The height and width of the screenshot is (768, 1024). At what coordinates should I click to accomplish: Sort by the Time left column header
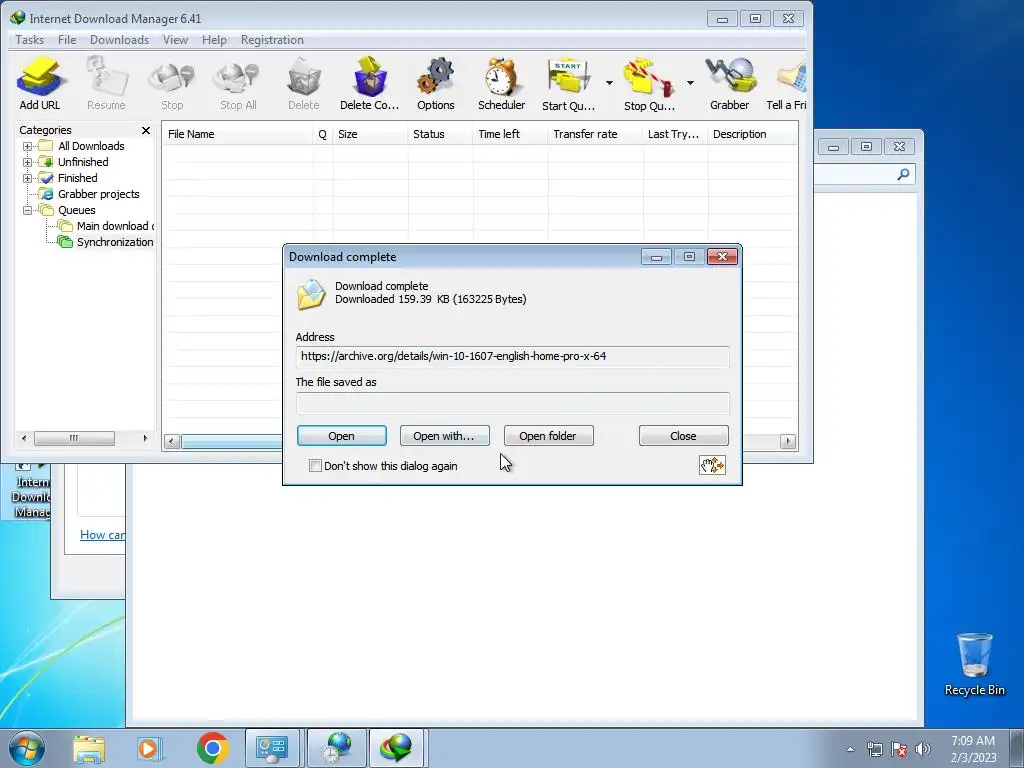pyautogui.click(x=511, y=134)
